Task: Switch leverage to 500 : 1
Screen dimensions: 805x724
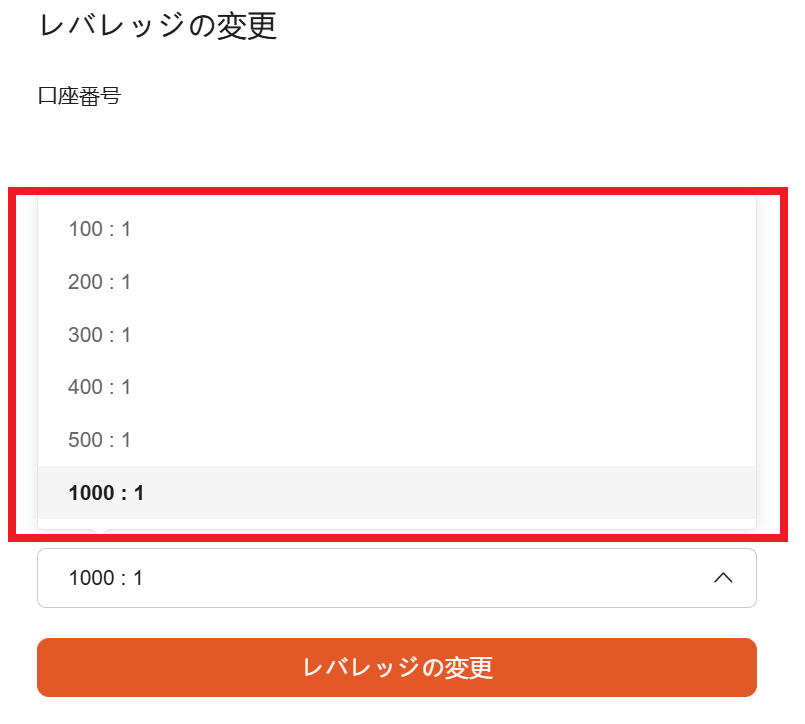Action: click(100, 440)
